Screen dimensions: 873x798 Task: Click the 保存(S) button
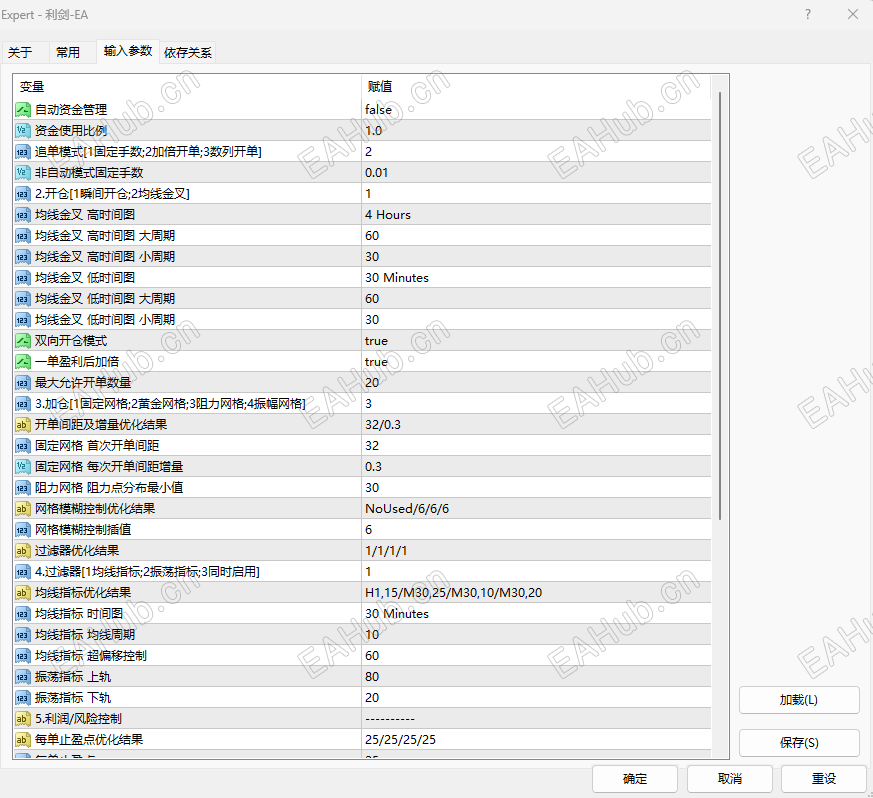pyautogui.click(x=799, y=743)
